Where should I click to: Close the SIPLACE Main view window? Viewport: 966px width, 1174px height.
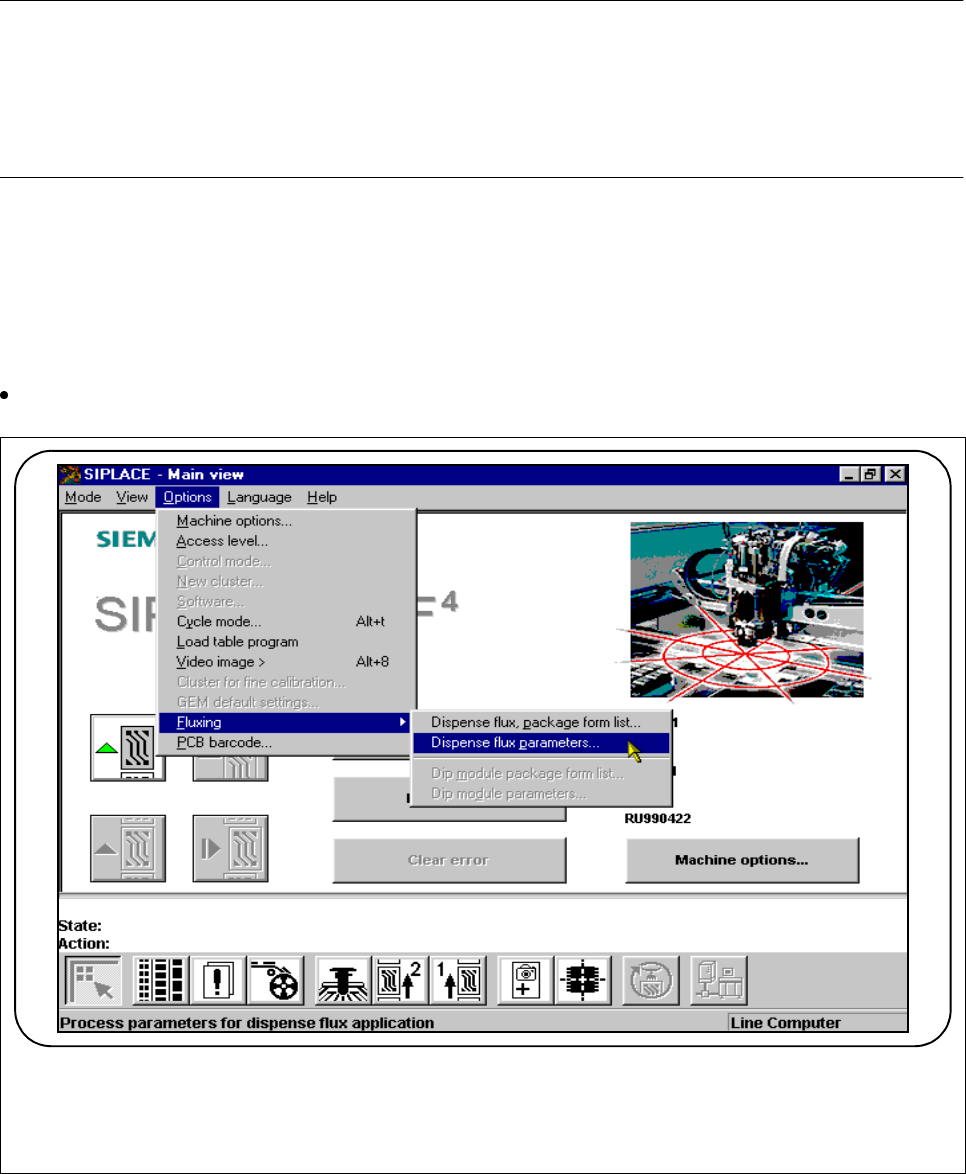click(895, 475)
